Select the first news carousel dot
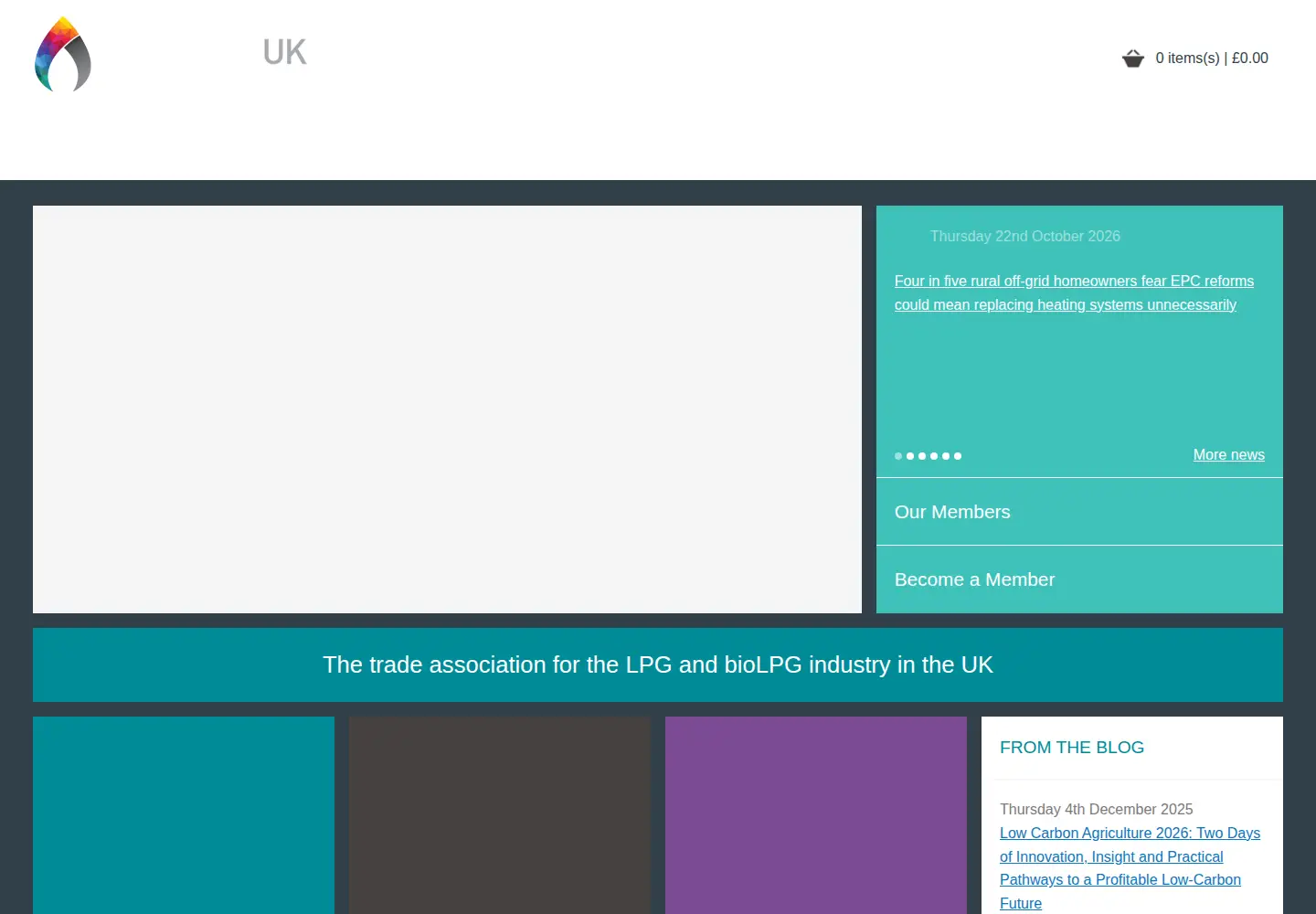The image size is (1316, 914). tap(898, 456)
